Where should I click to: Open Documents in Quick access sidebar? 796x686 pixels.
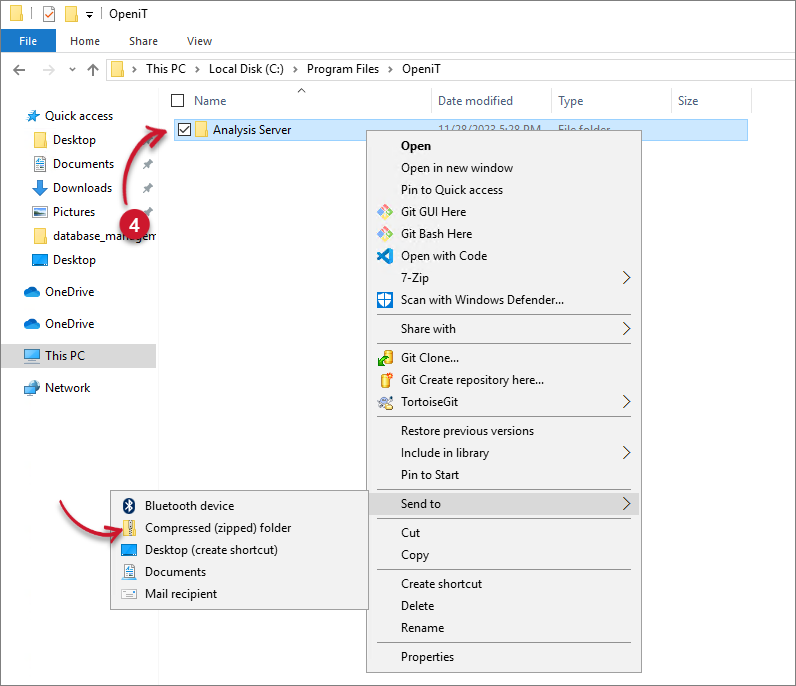coord(83,164)
